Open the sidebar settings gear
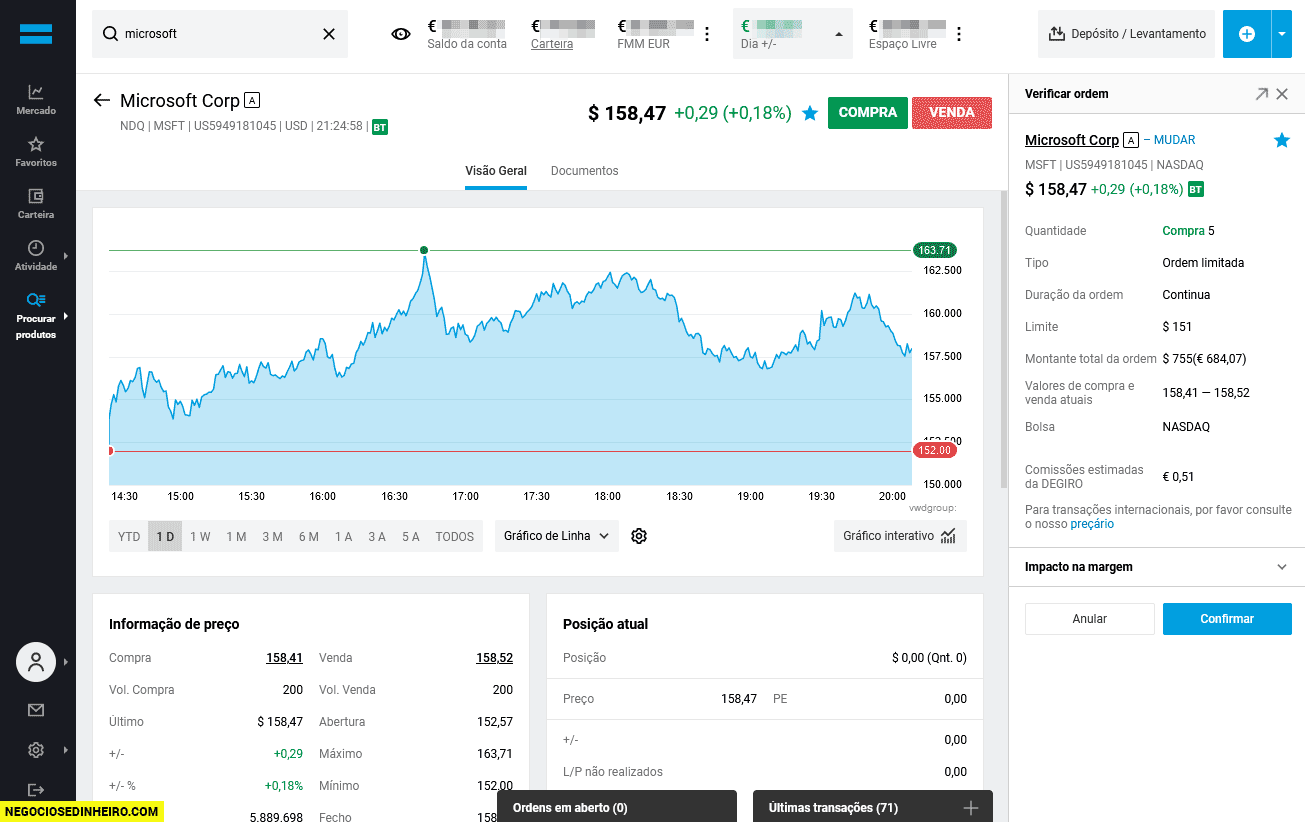Image resolution: width=1305 pixels, height=822 pixels. tap(36, 750)
